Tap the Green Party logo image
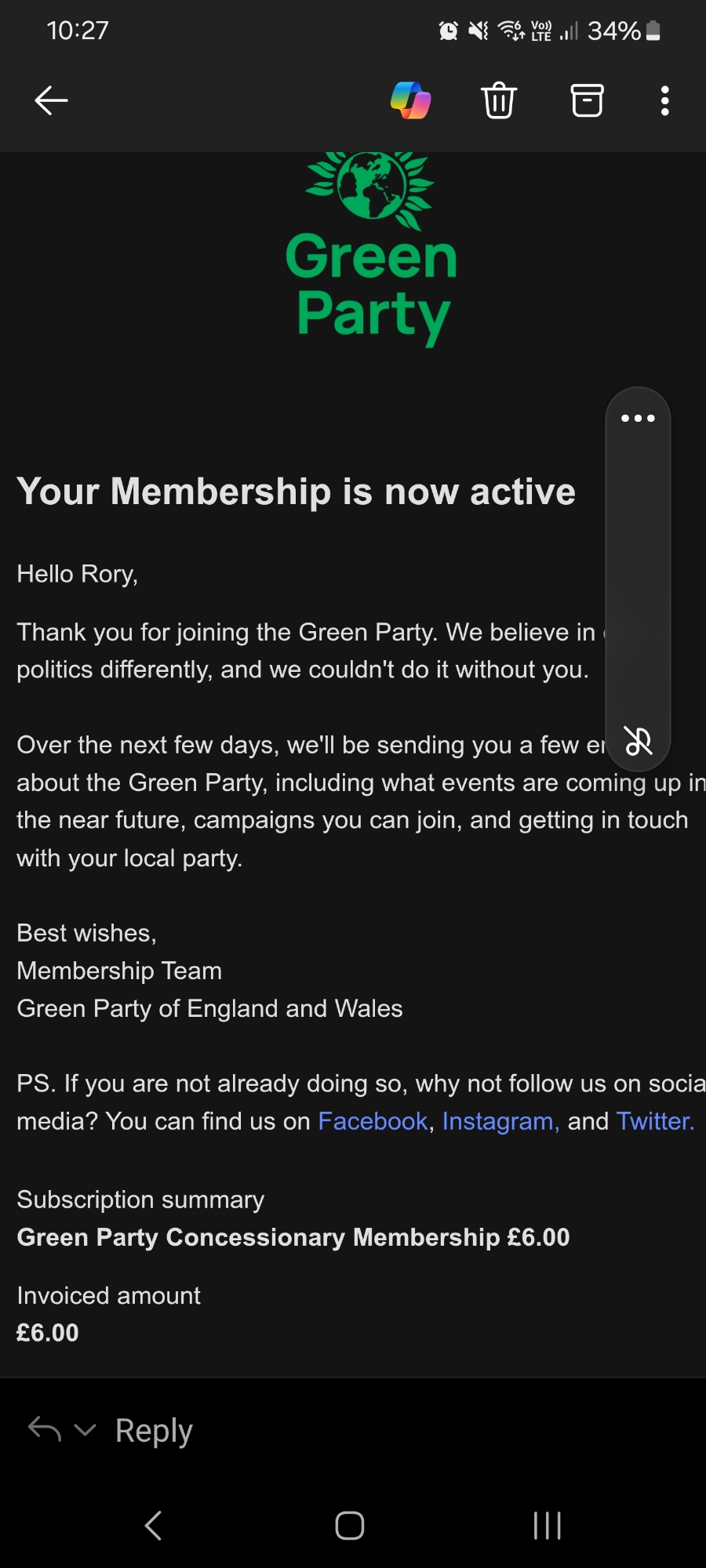Screen dimensions: 706x1568 [x=371, y=248]
